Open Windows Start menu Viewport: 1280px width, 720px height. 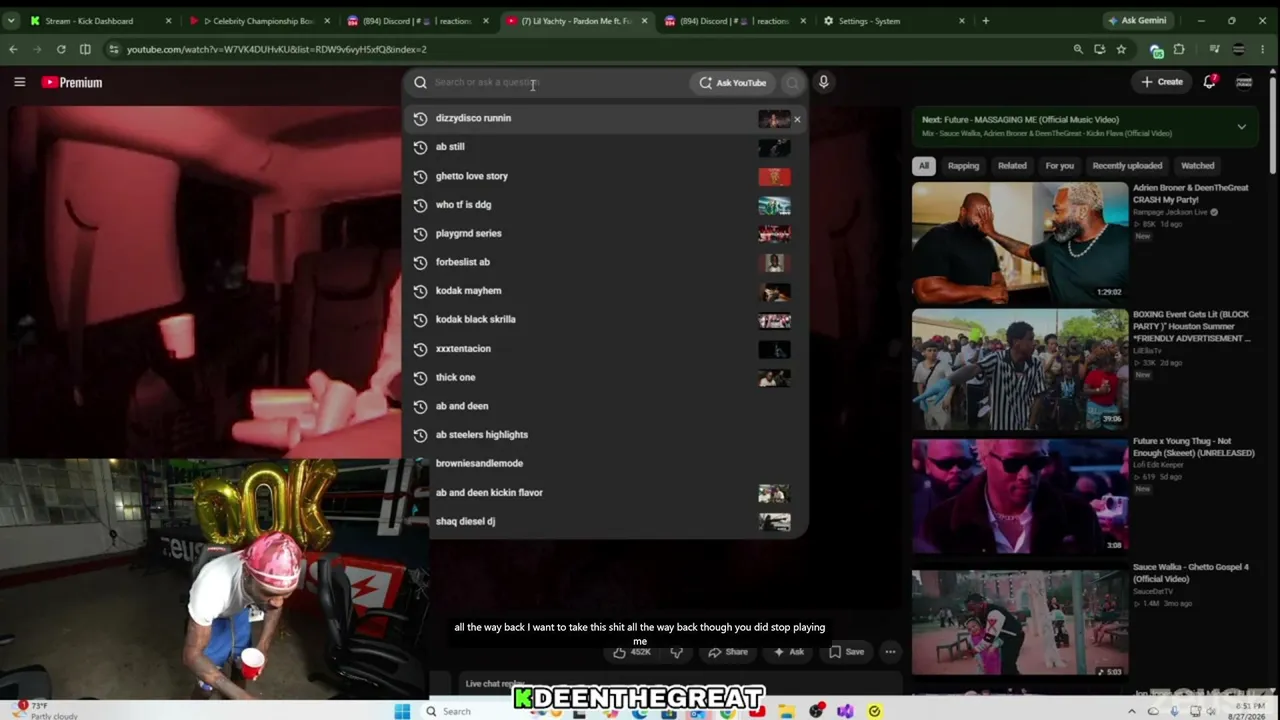402,711
